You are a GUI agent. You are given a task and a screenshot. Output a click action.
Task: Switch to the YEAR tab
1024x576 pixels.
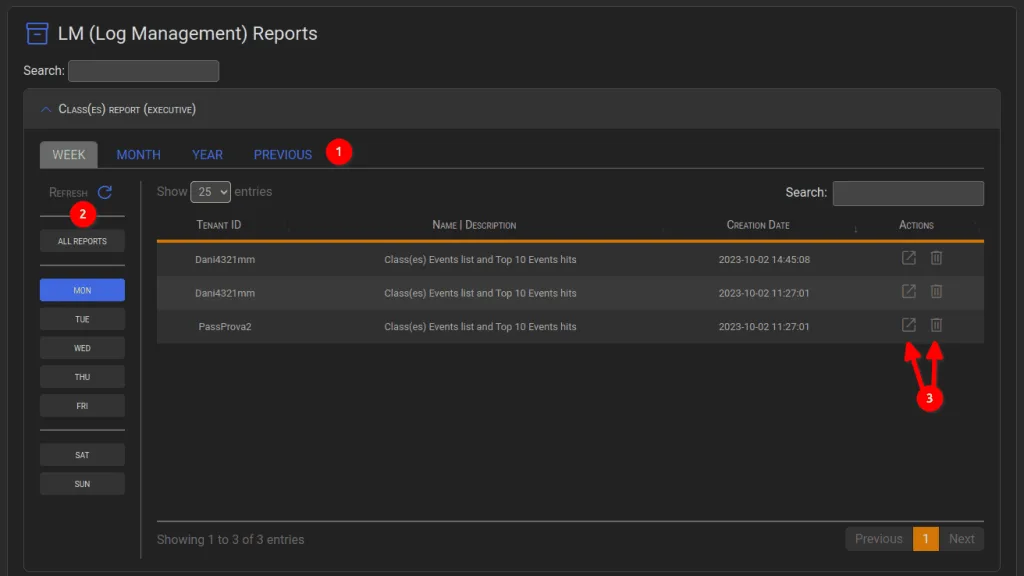[x=207, y=155]
